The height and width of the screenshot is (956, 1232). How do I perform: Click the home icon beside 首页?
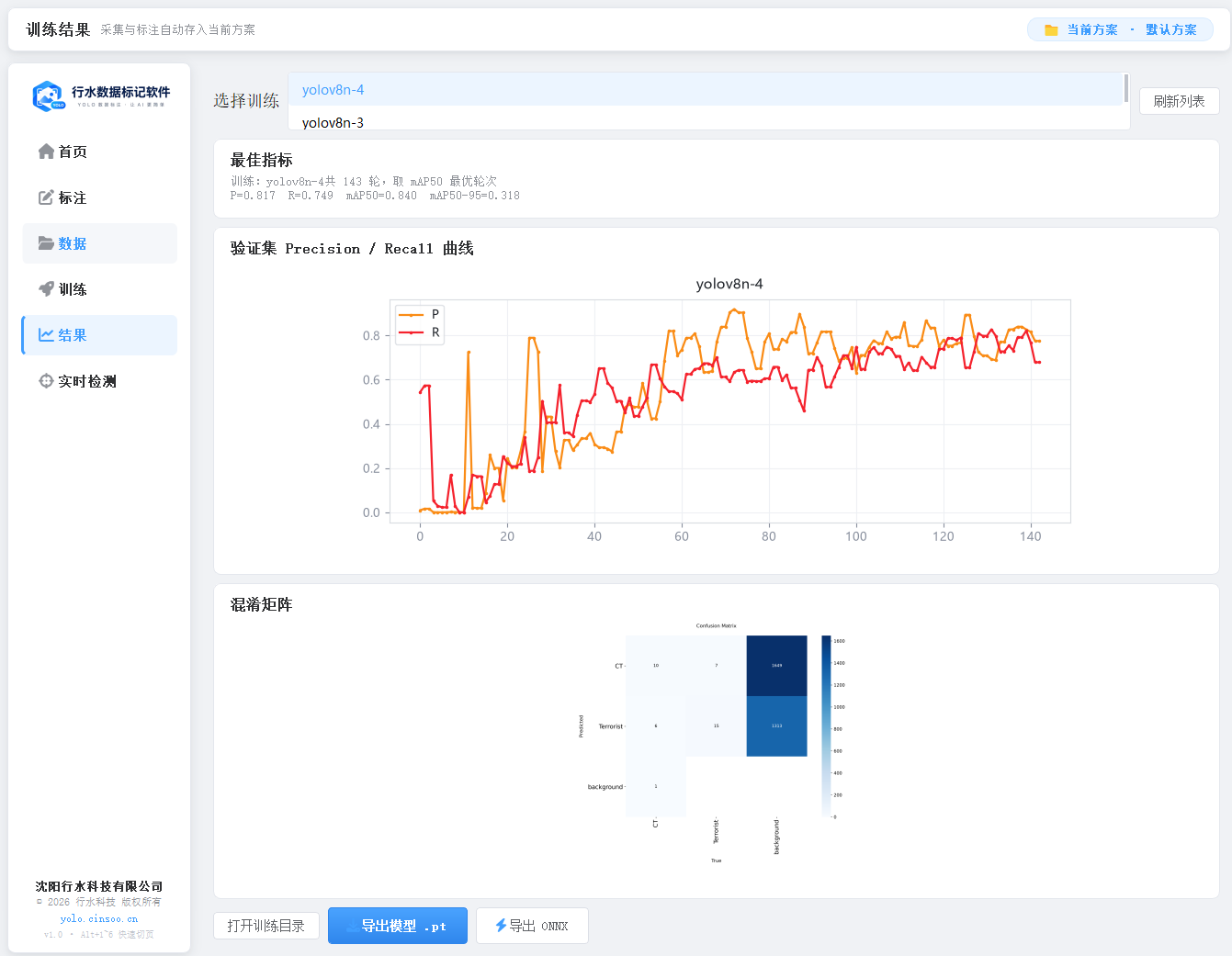(x=46, y=152)
